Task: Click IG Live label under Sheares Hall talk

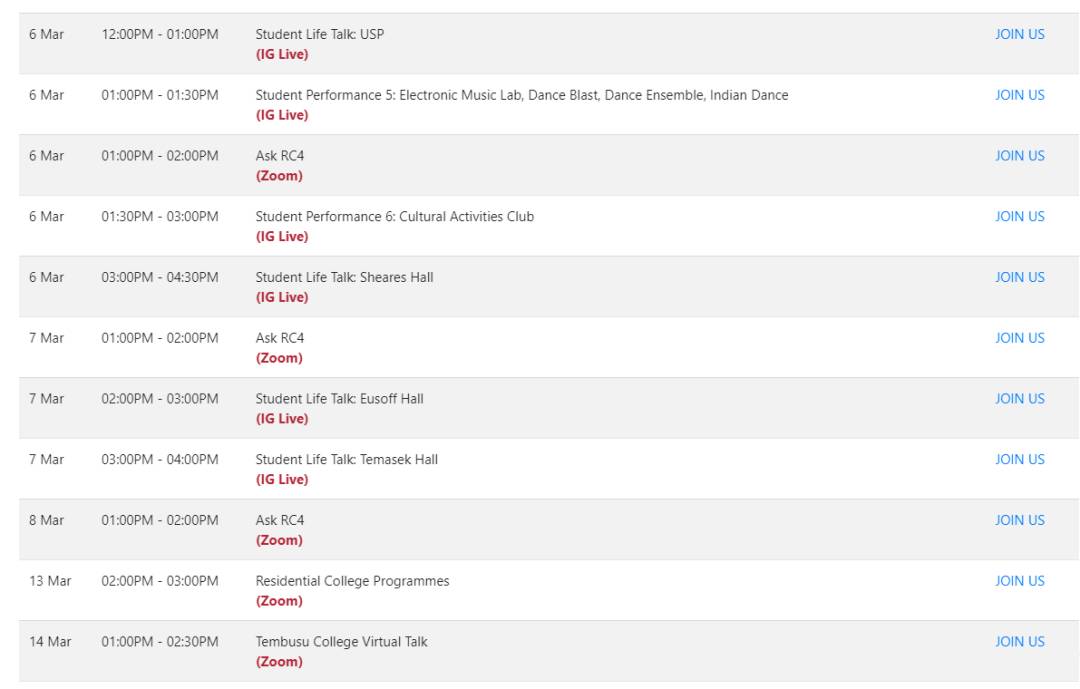Action: (x=282, y=297)
